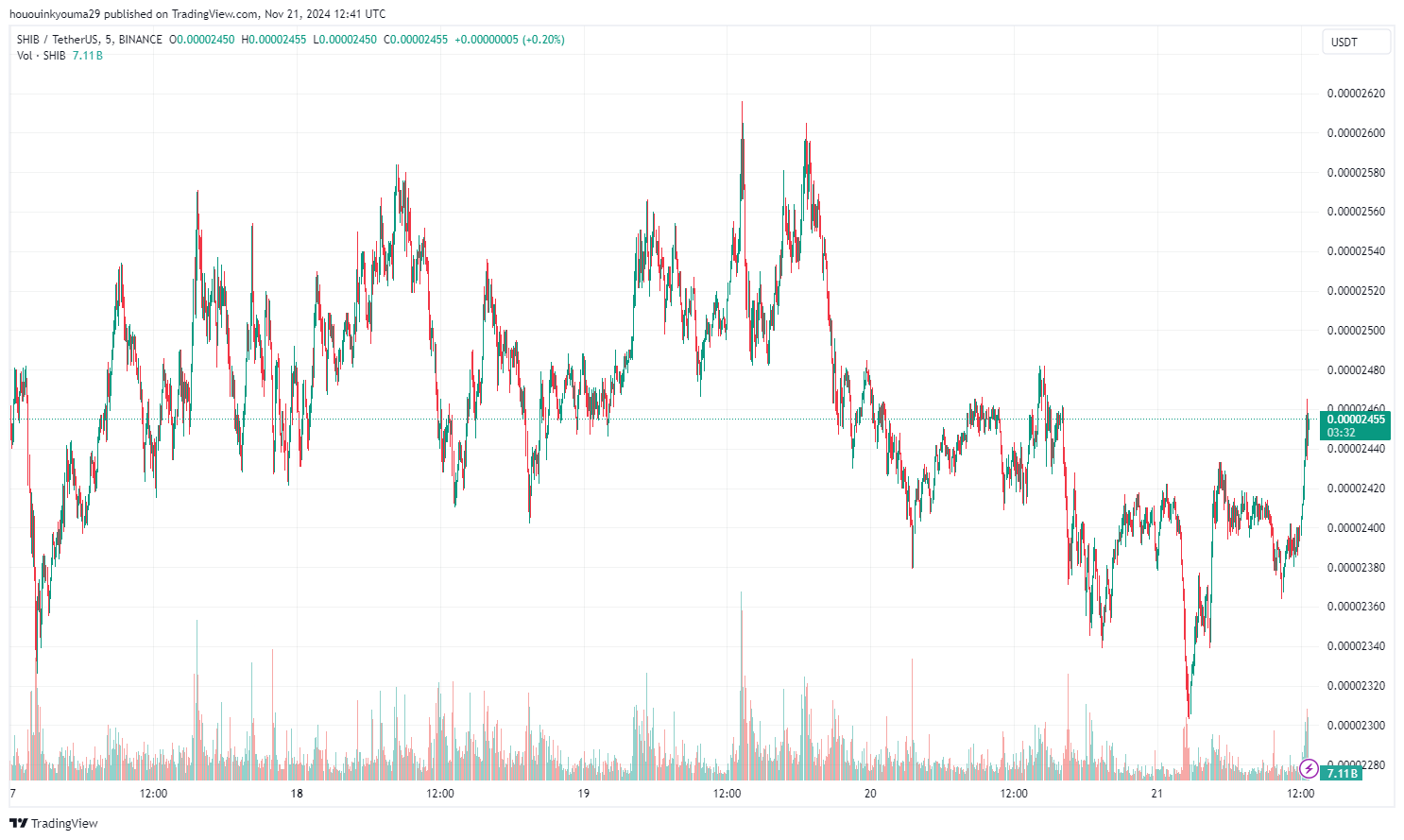Click the 0.00002580 price axis label
This screenshot has width=1404, height=840.
coord(1356,173)
